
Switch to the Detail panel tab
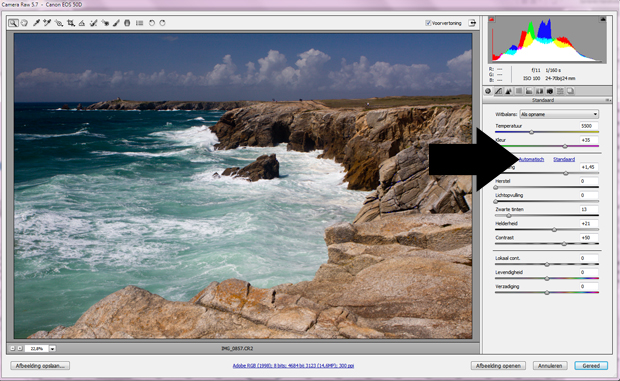tap(508, 91)
